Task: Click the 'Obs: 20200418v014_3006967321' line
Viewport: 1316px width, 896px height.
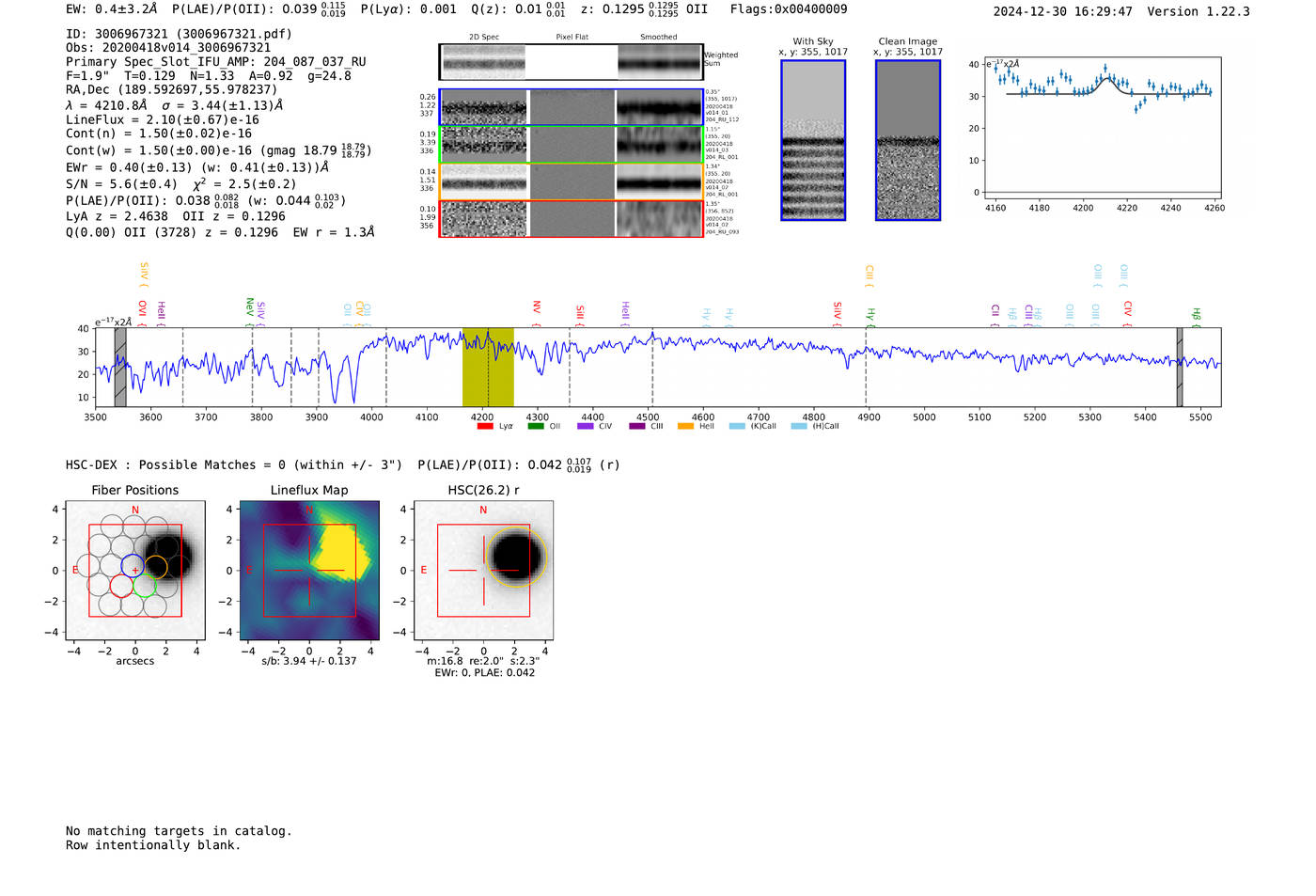Action: point(168,48)
